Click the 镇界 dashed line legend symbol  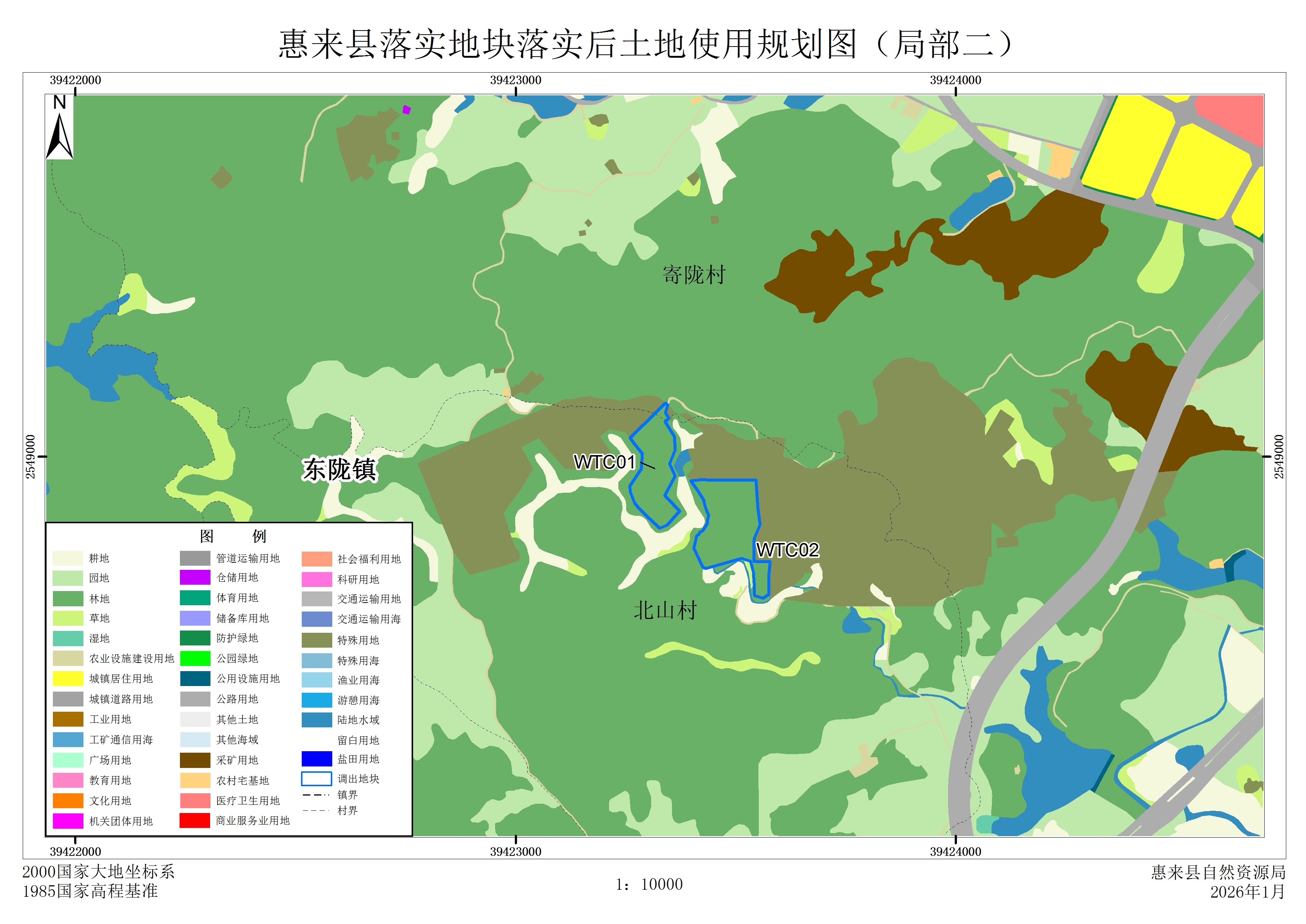[316, 795]
